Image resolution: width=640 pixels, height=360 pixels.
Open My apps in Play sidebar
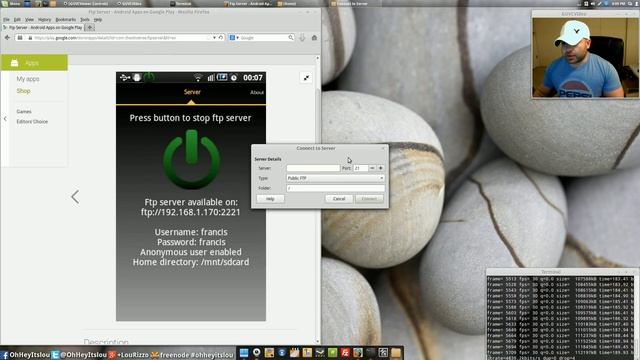pos(28,79)
